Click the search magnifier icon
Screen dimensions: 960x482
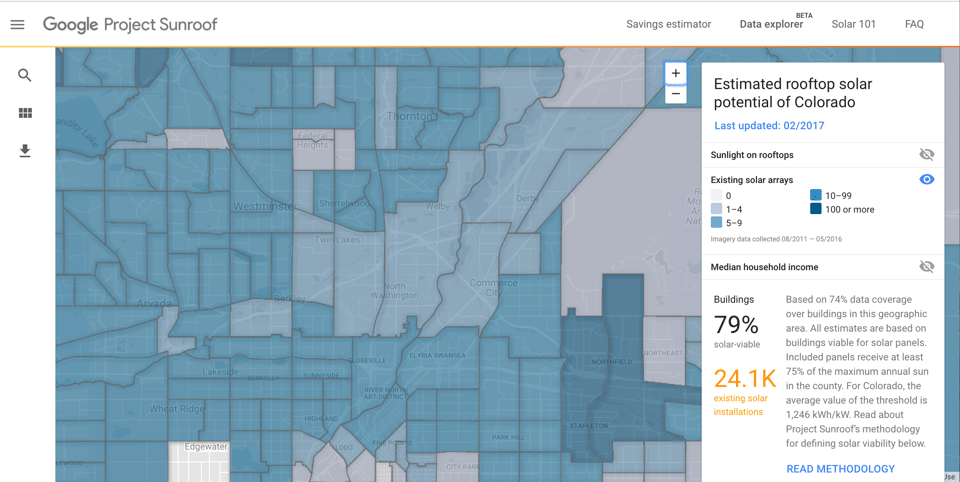point(25,75)
